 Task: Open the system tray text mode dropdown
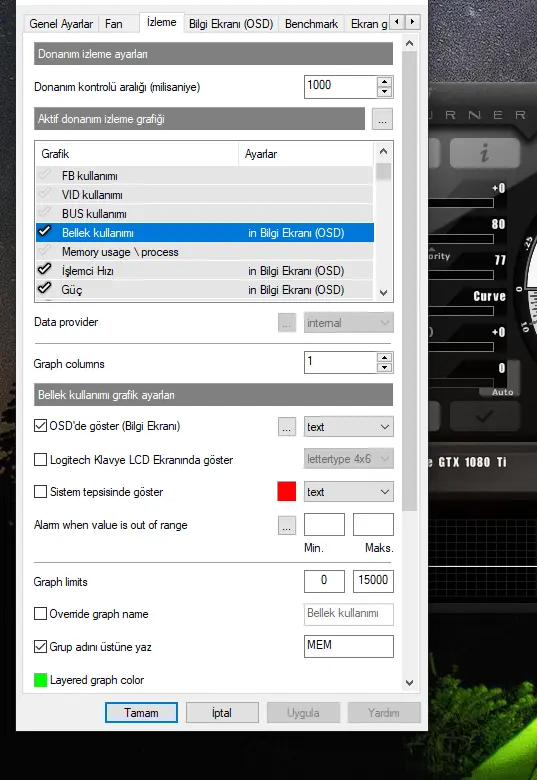pos(349,491)
